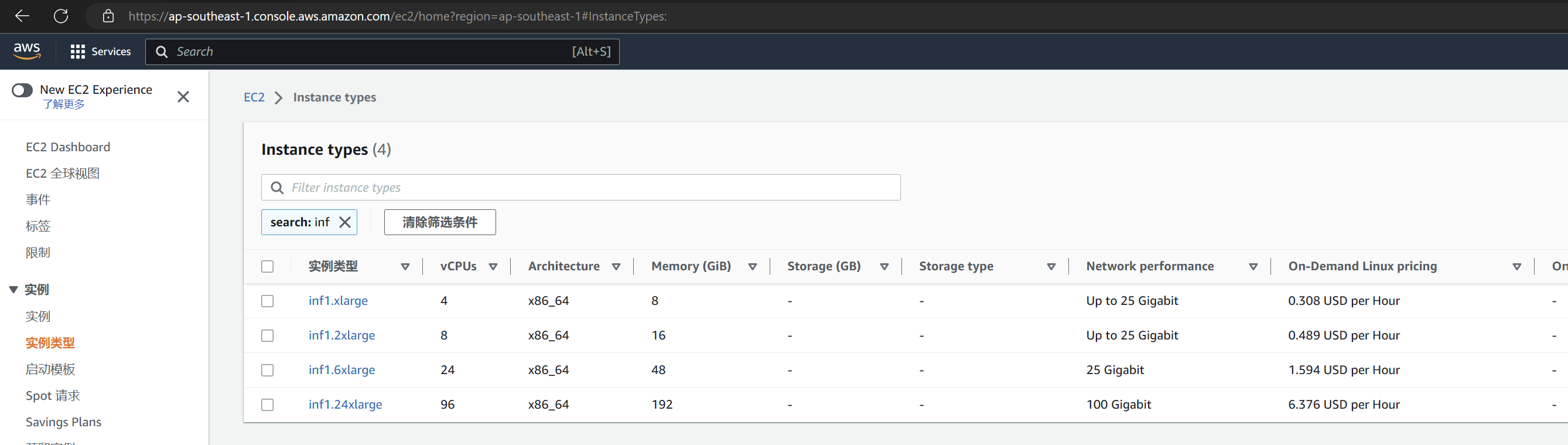Select the inf1.xlarge row checkbox
The height and width of the screenshot is (445, 1568).
(267, 301)
